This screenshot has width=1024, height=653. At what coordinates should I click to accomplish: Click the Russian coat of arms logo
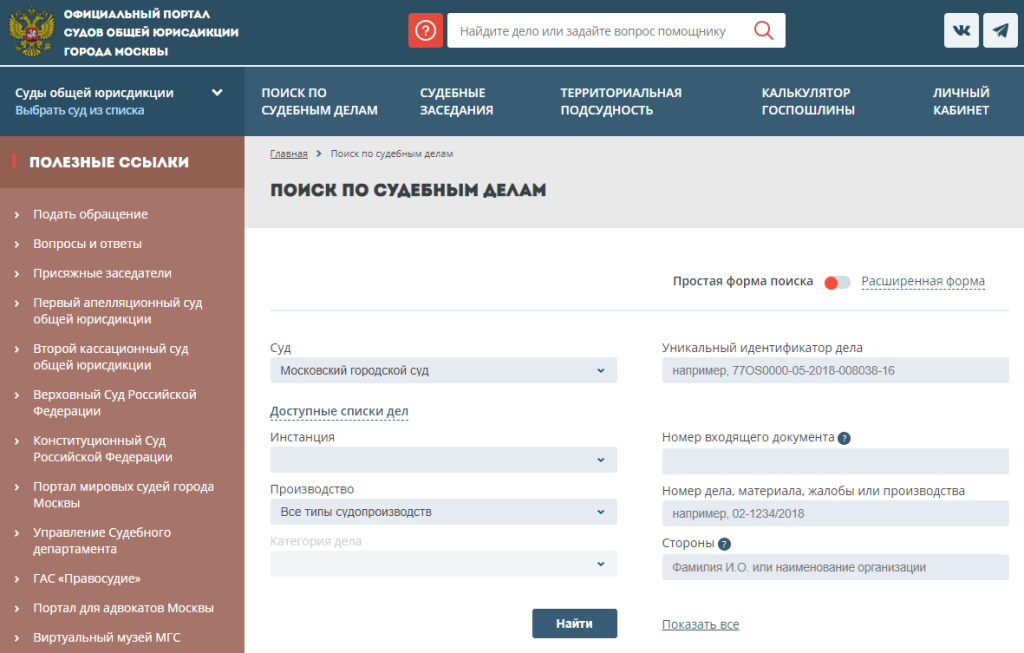point(30,32)
